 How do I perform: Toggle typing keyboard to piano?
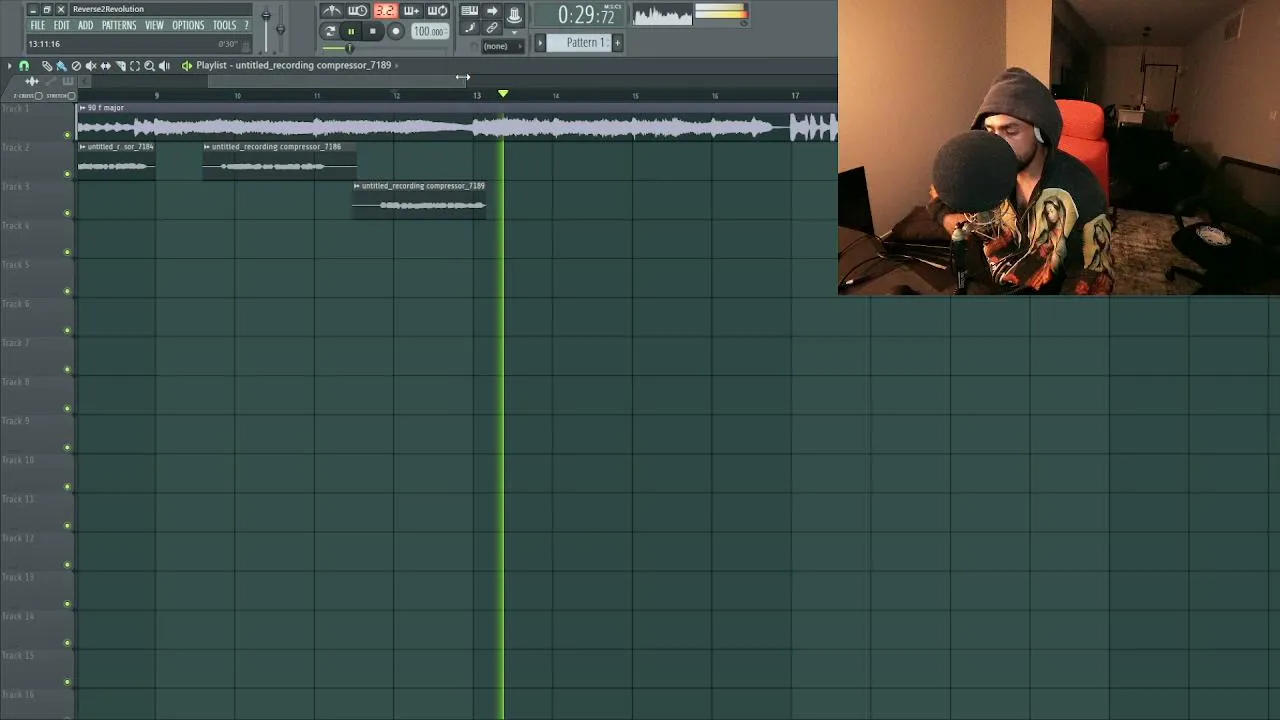(470, 10)
